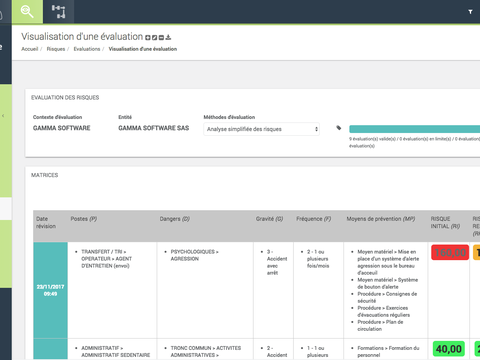Click the plus (add) icon beside title

coord(148,38)
